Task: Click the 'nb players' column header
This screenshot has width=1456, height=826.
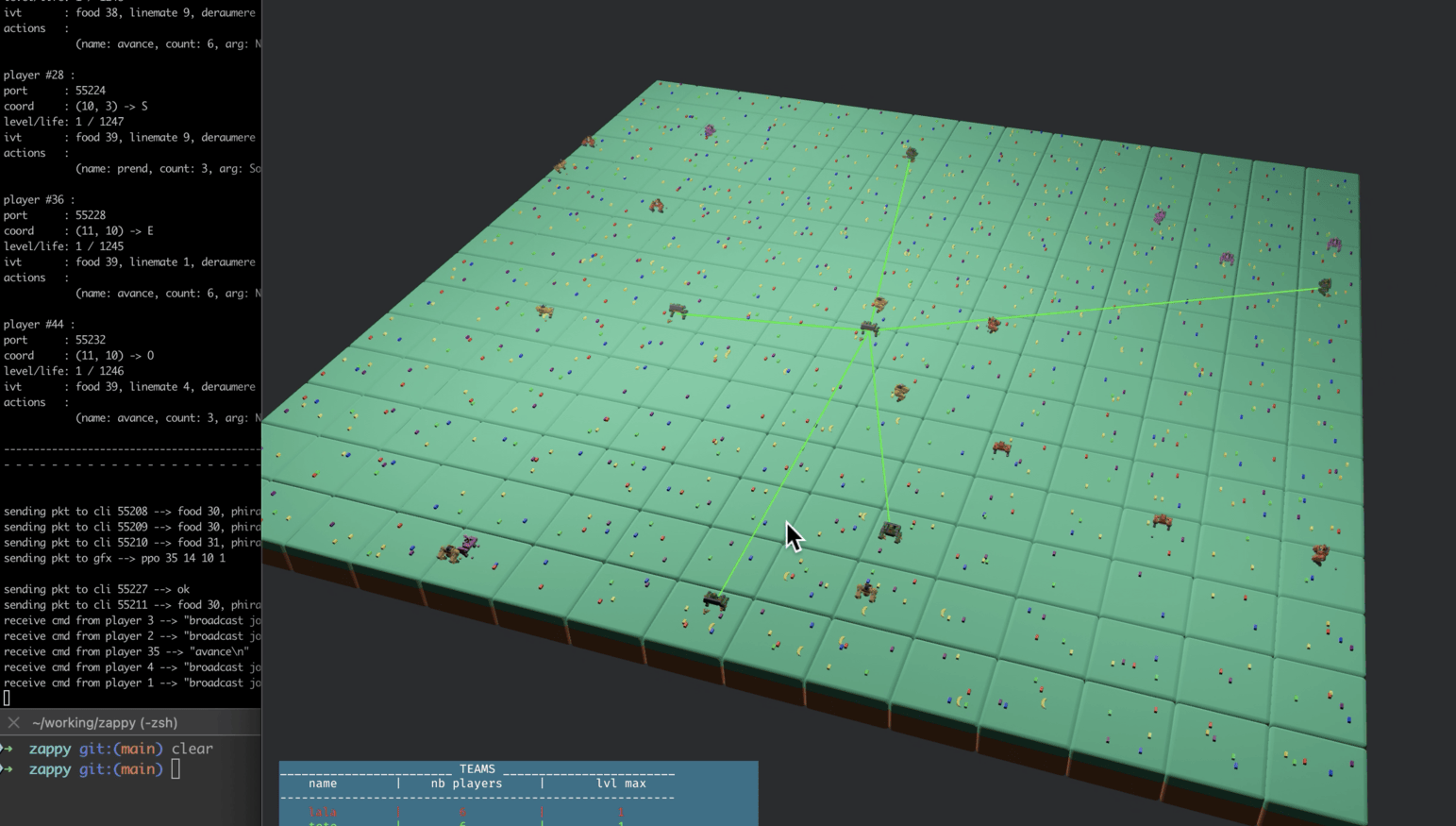Action: coord(466,783)
